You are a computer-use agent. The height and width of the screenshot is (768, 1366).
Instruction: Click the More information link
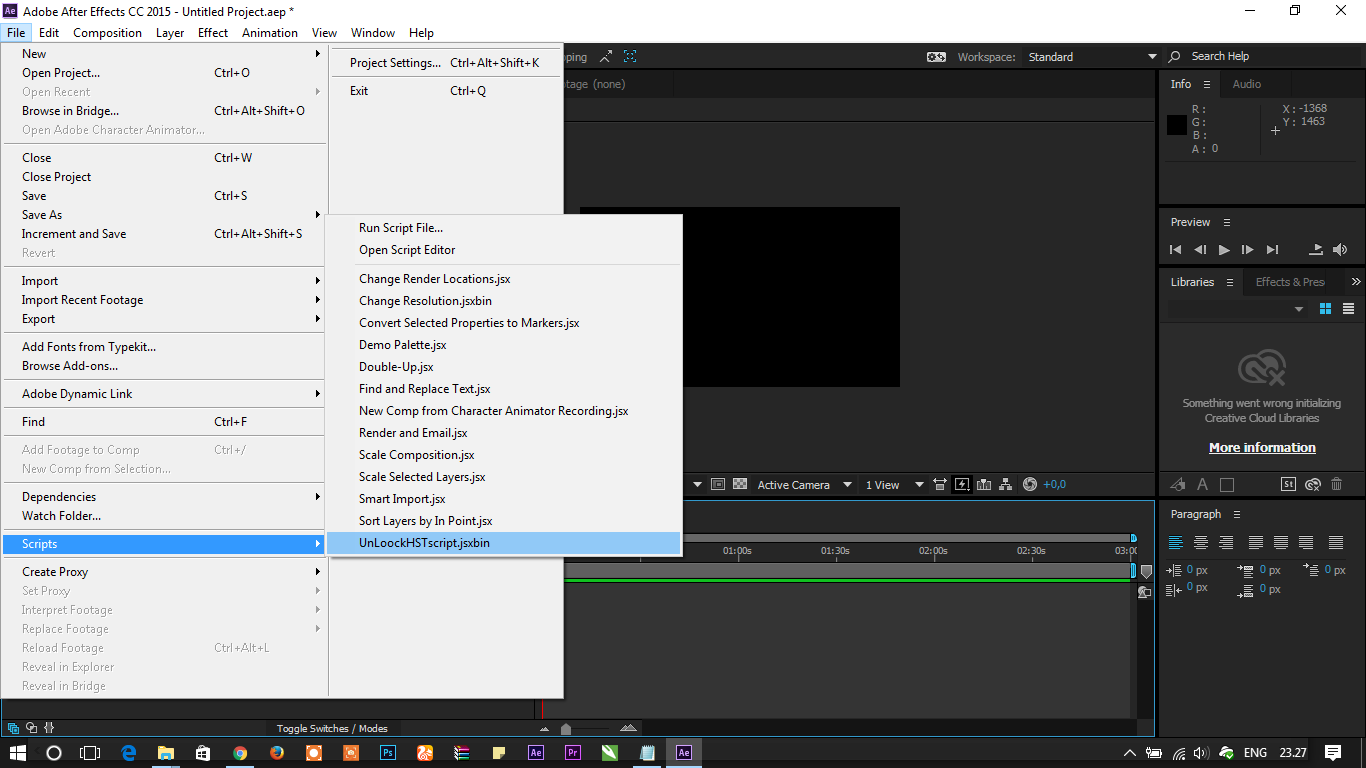1262,447
